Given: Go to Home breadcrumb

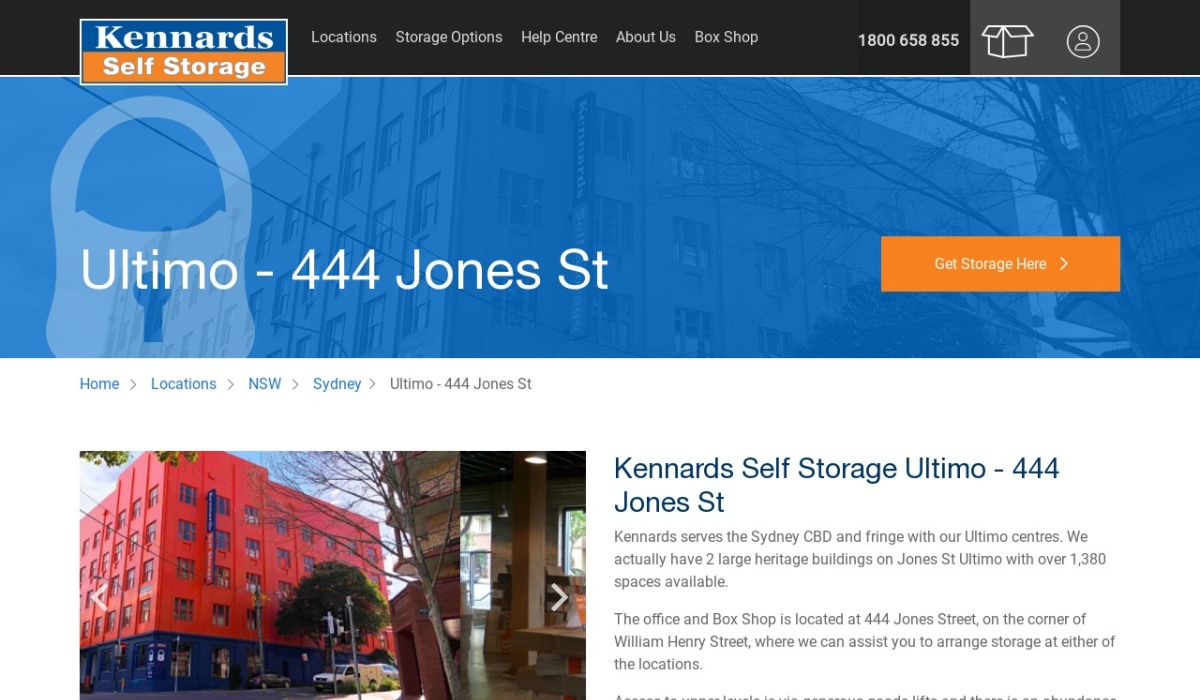Looking at the screenshot, I should pyautogui.click(x=99, y=384).
